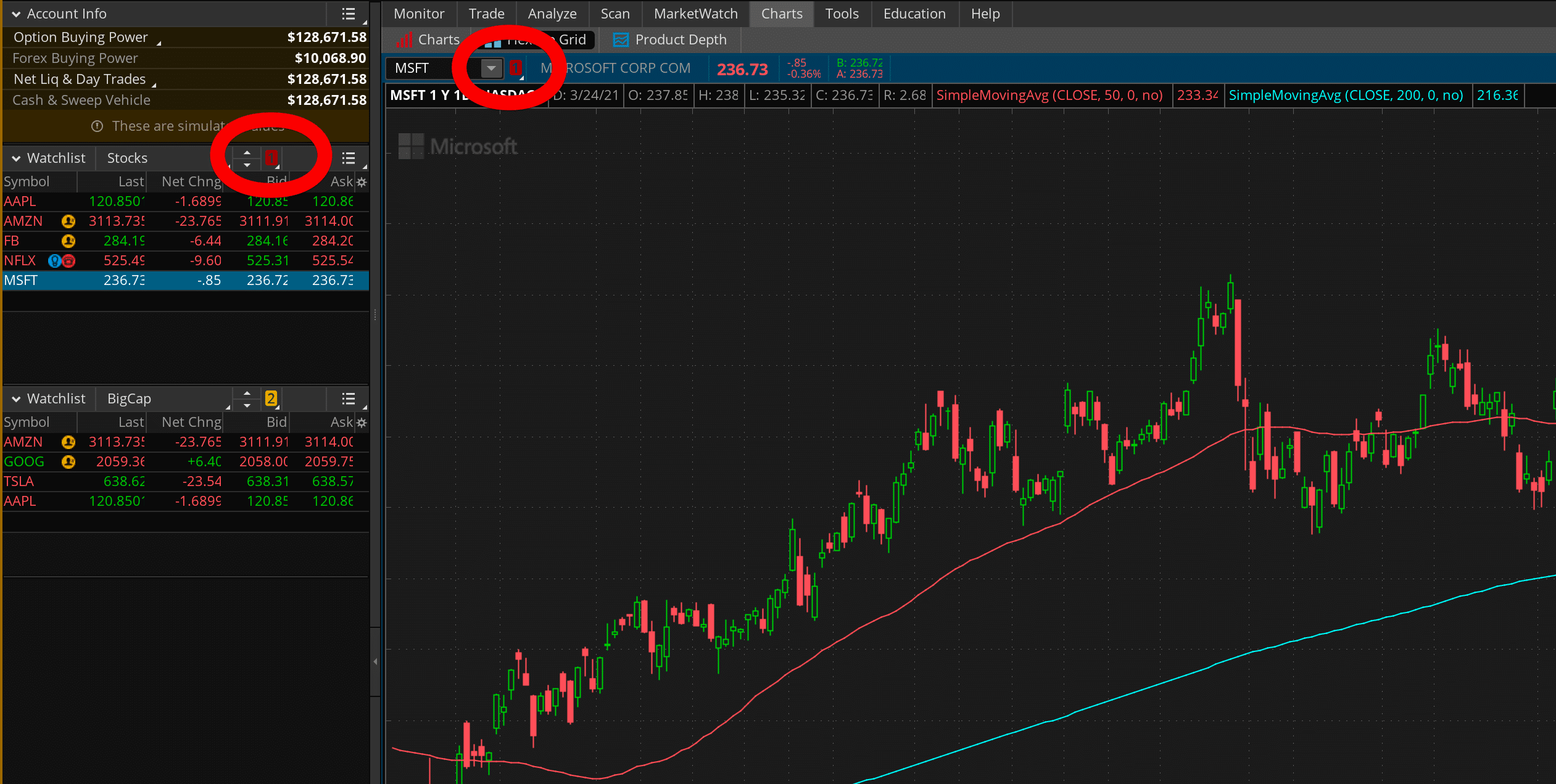Open the MSFT symbol dropdown arrow

pos(491,68)
